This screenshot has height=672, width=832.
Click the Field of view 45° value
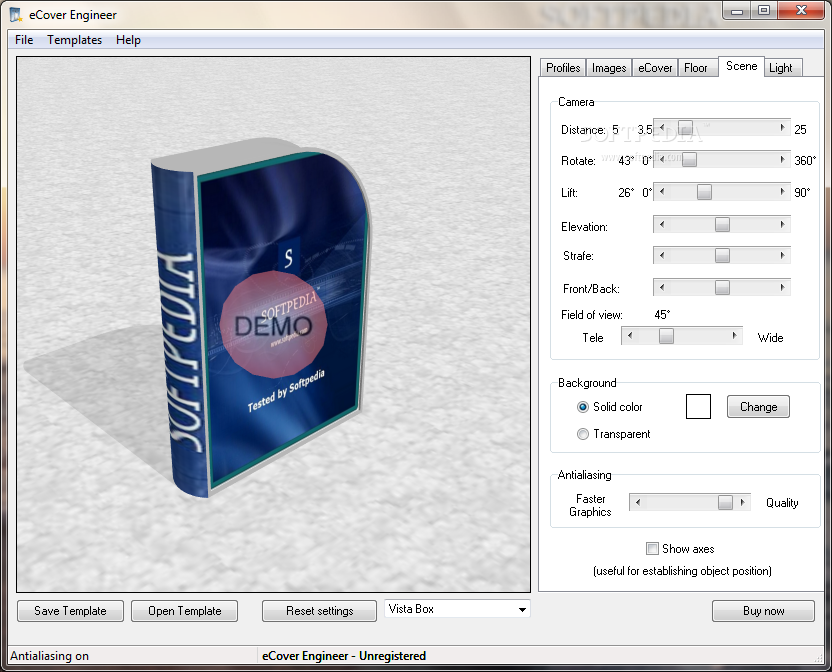click(x=662, y=315)
